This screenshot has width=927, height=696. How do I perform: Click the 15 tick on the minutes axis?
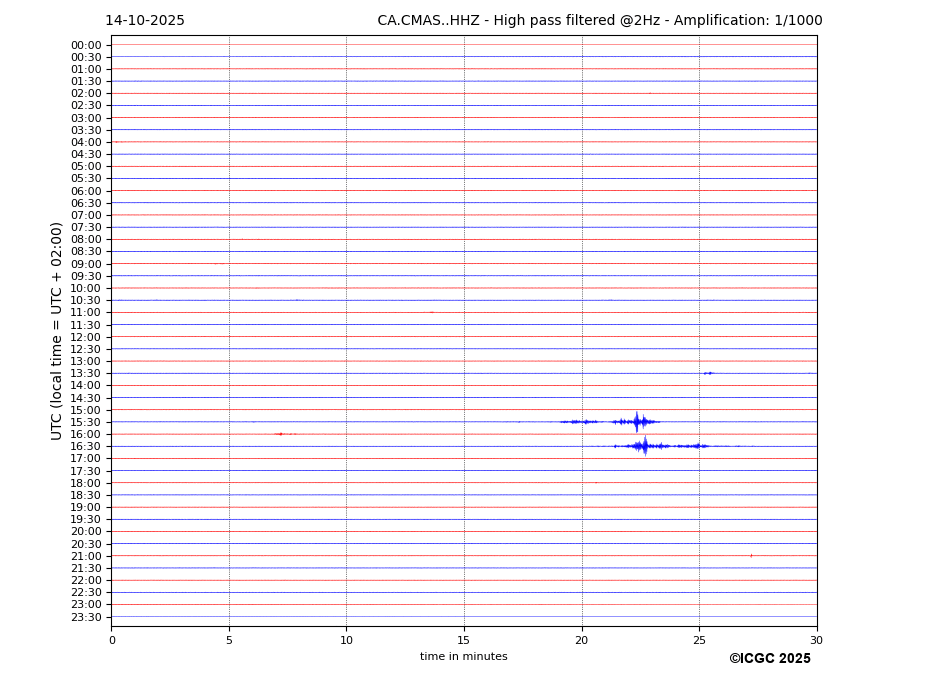click(x=464, y=640)
